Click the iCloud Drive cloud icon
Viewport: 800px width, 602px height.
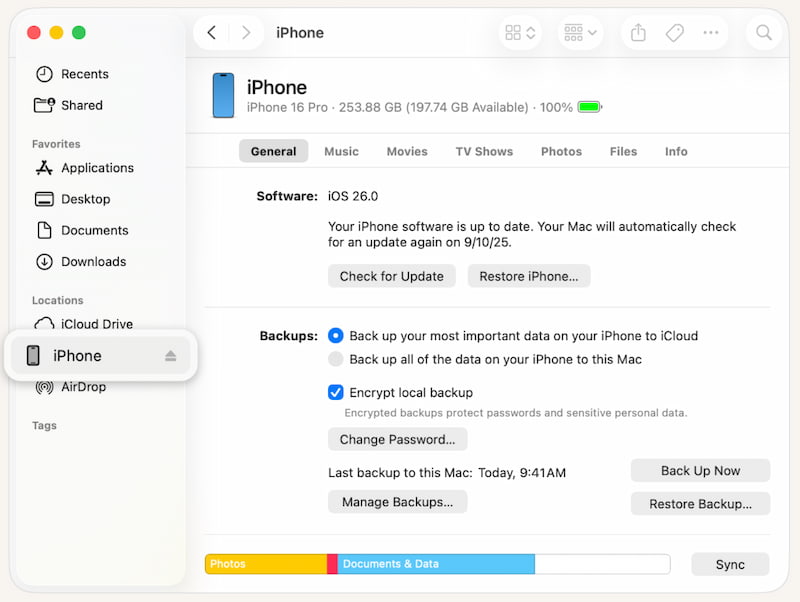(x=44, y=323)
